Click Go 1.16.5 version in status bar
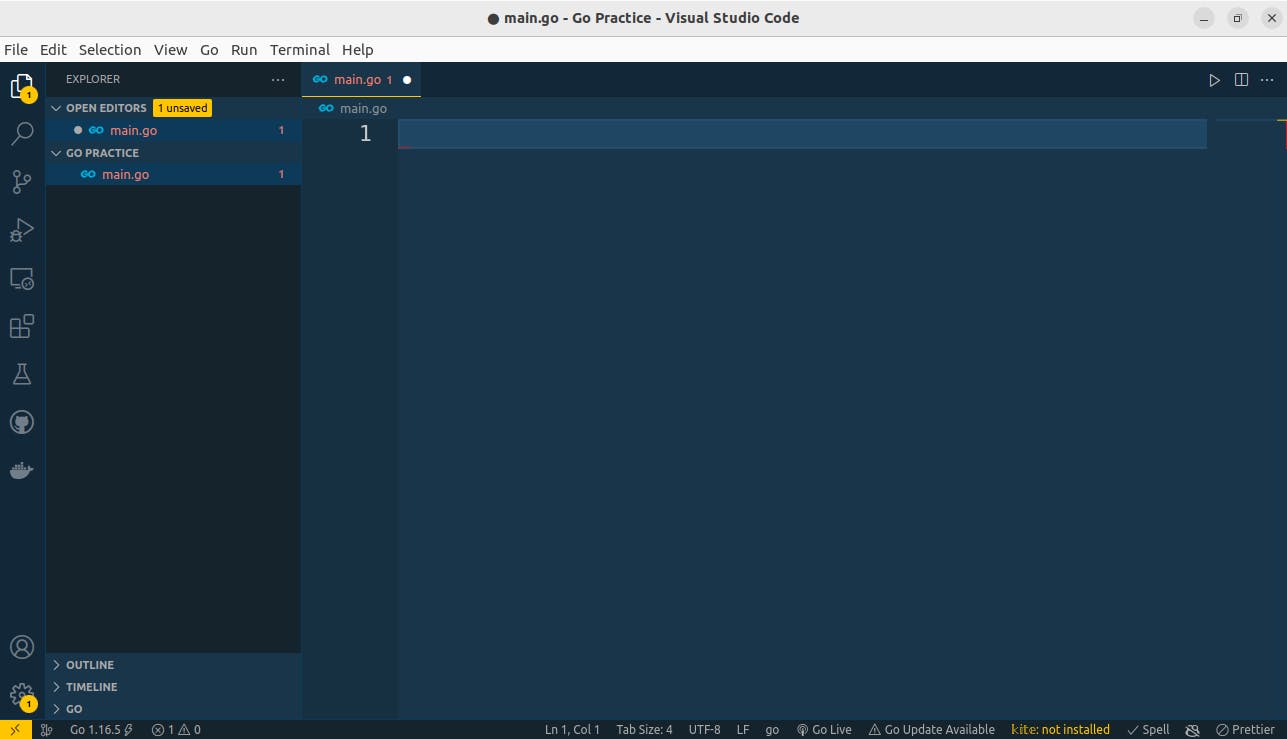 tap(101, 730)
